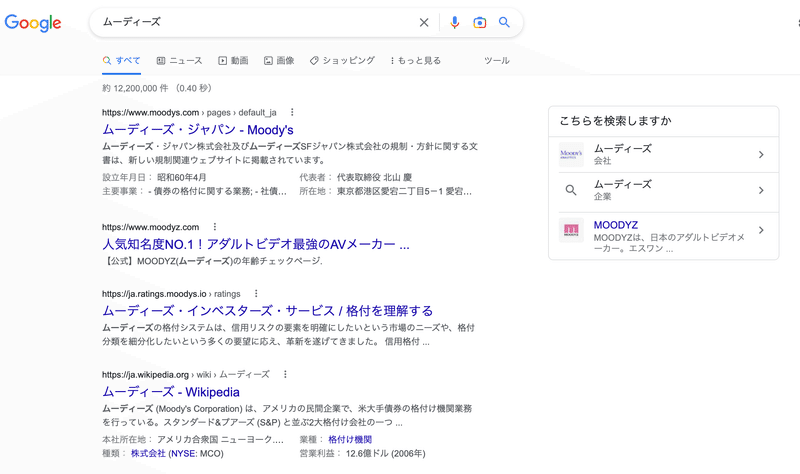This screenshot has width=800, height=474.
Task: Open the ツール options
Action: [x=496, y=60]
